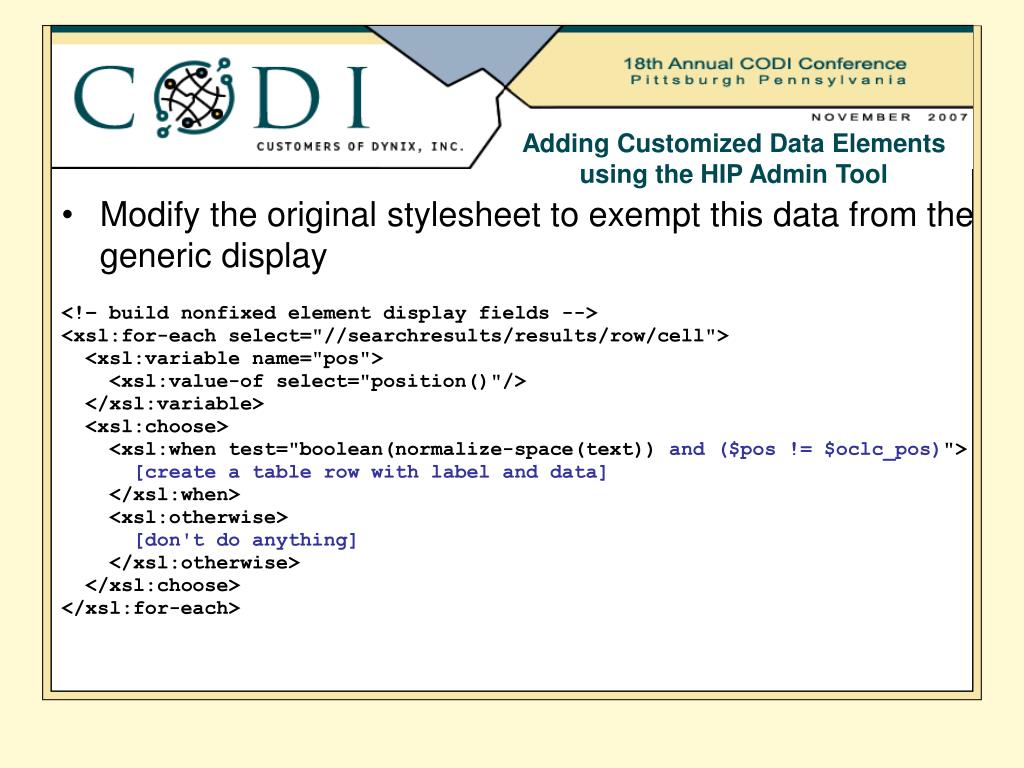
Task: Click the closing '</xsl:for-each>' tag
Action: pyautogui.click(x=151, y=609)
